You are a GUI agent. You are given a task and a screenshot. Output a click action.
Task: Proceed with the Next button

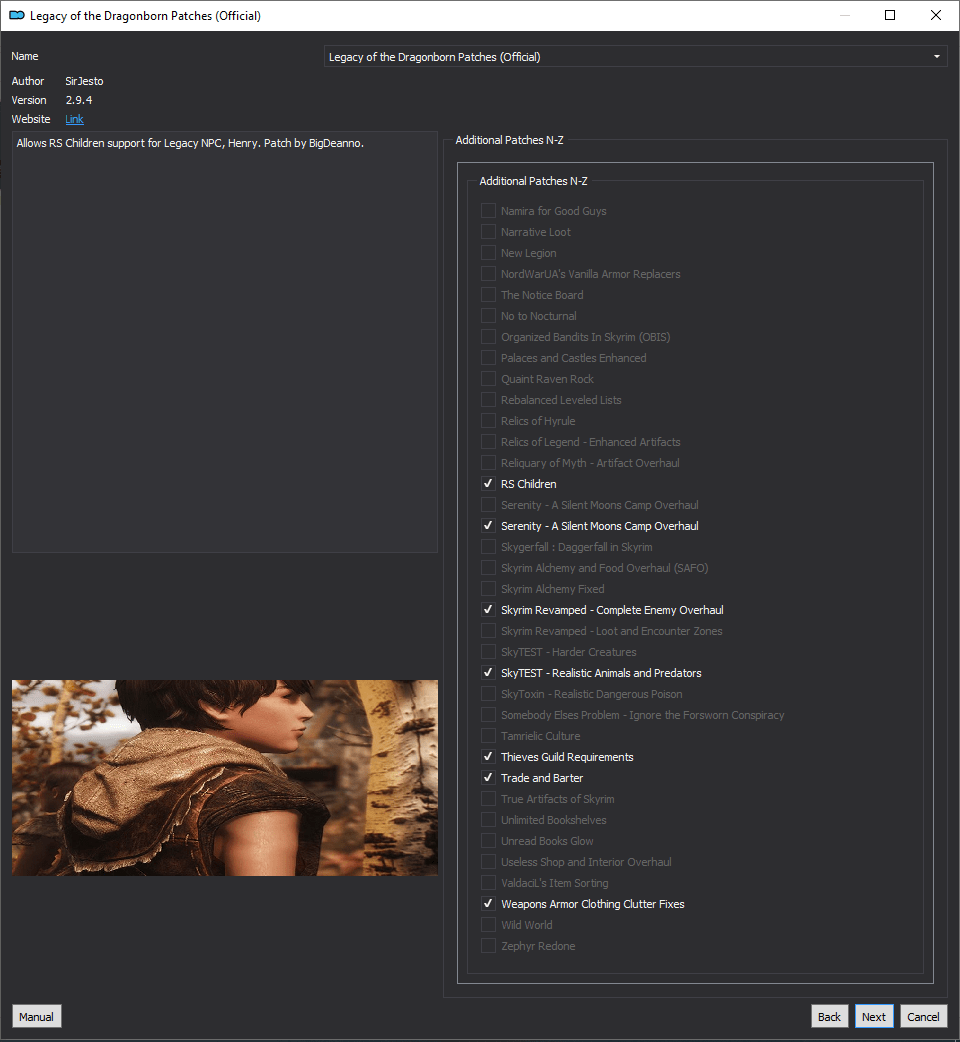pyautogui.click(x=874, y=1016)
